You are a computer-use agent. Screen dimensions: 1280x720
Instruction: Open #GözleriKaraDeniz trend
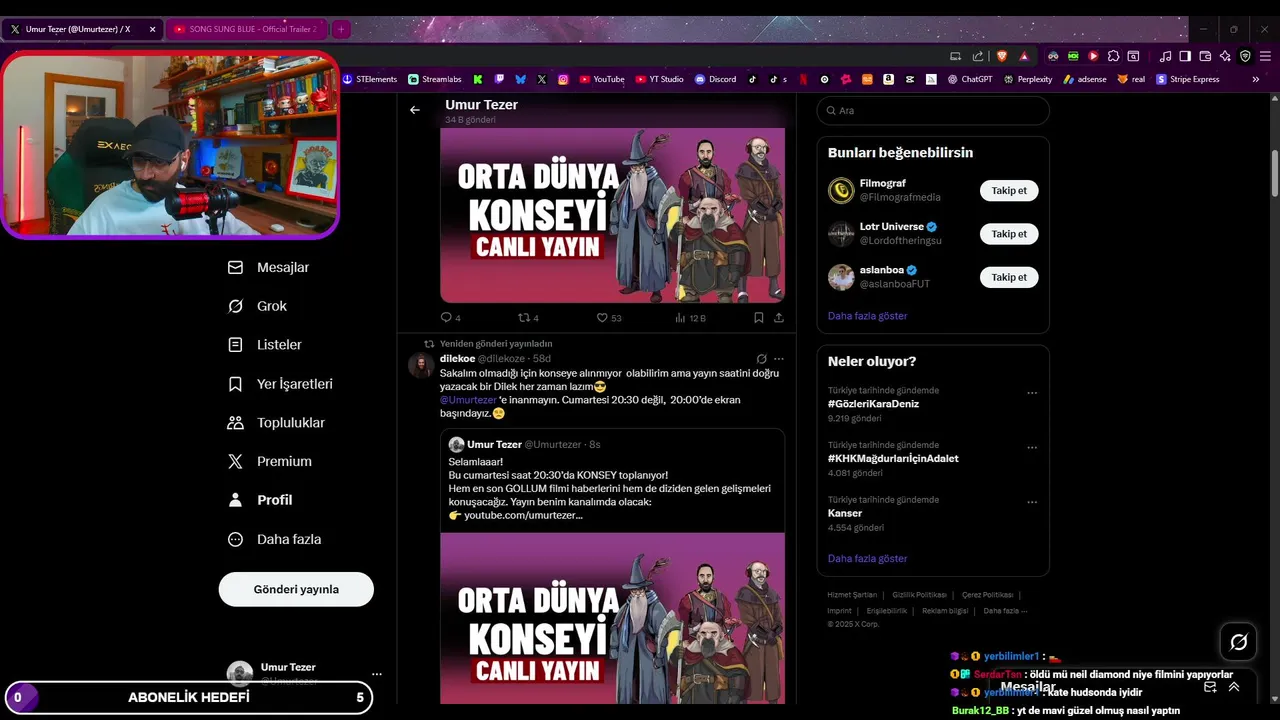tap(873, 404)
